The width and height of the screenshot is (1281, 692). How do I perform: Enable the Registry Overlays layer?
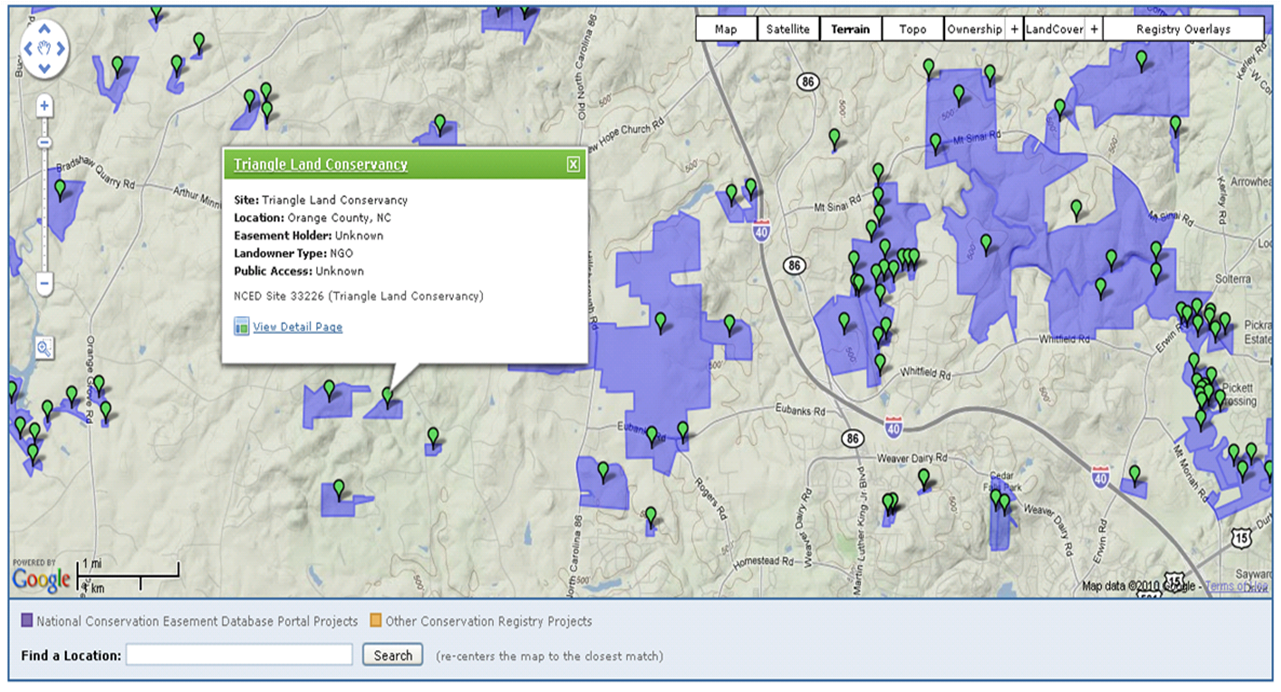1184,29
